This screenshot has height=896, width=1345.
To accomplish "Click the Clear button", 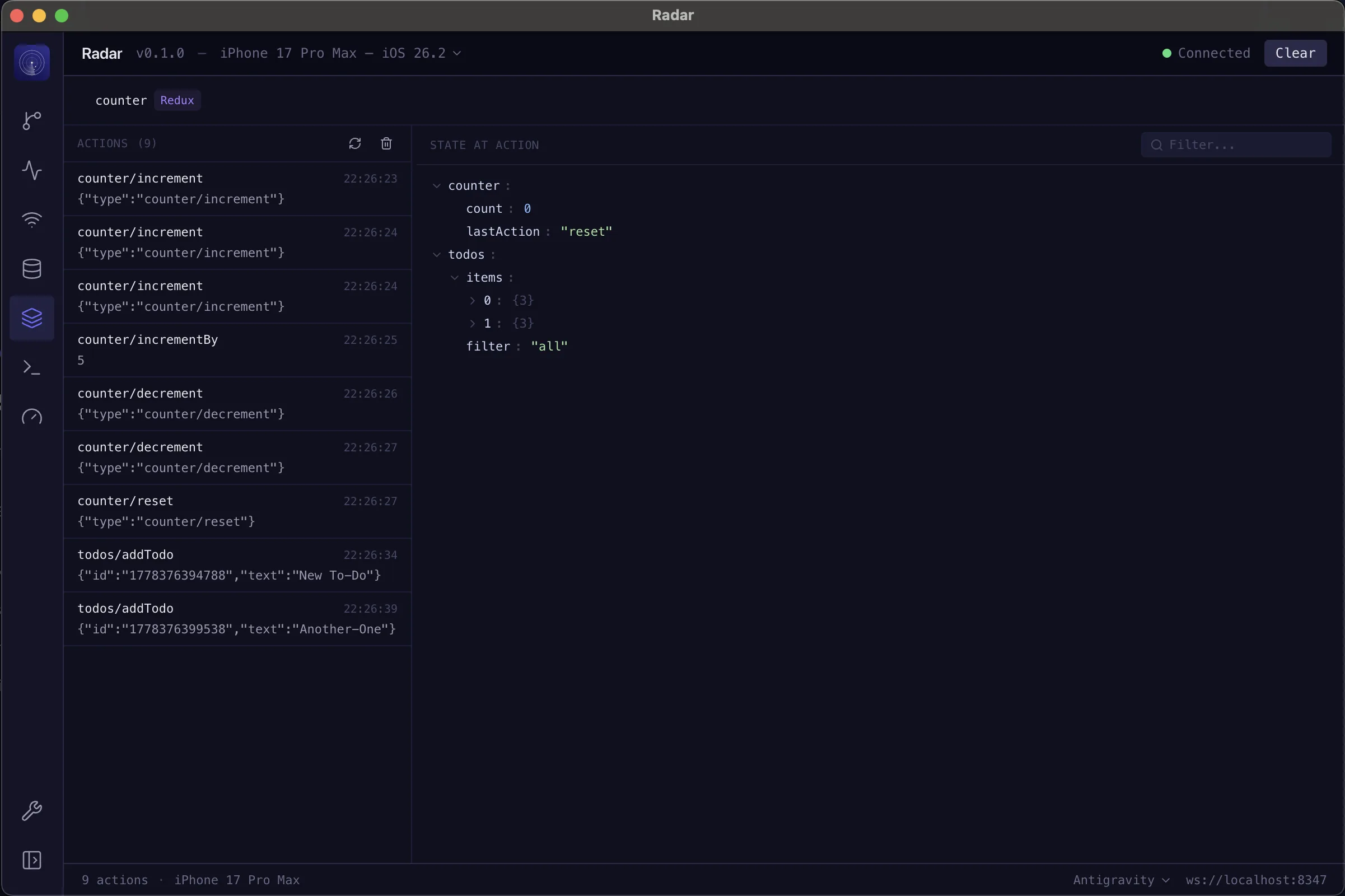I will pos(1295,53).
